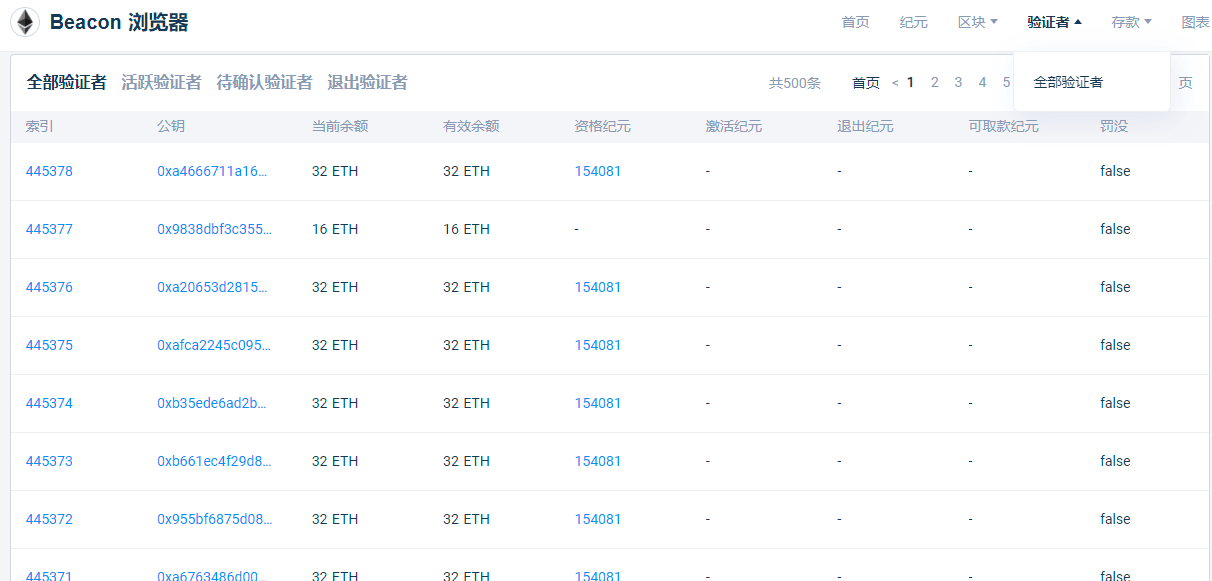Open the 首页 navigation menu item

click(855, 21)
